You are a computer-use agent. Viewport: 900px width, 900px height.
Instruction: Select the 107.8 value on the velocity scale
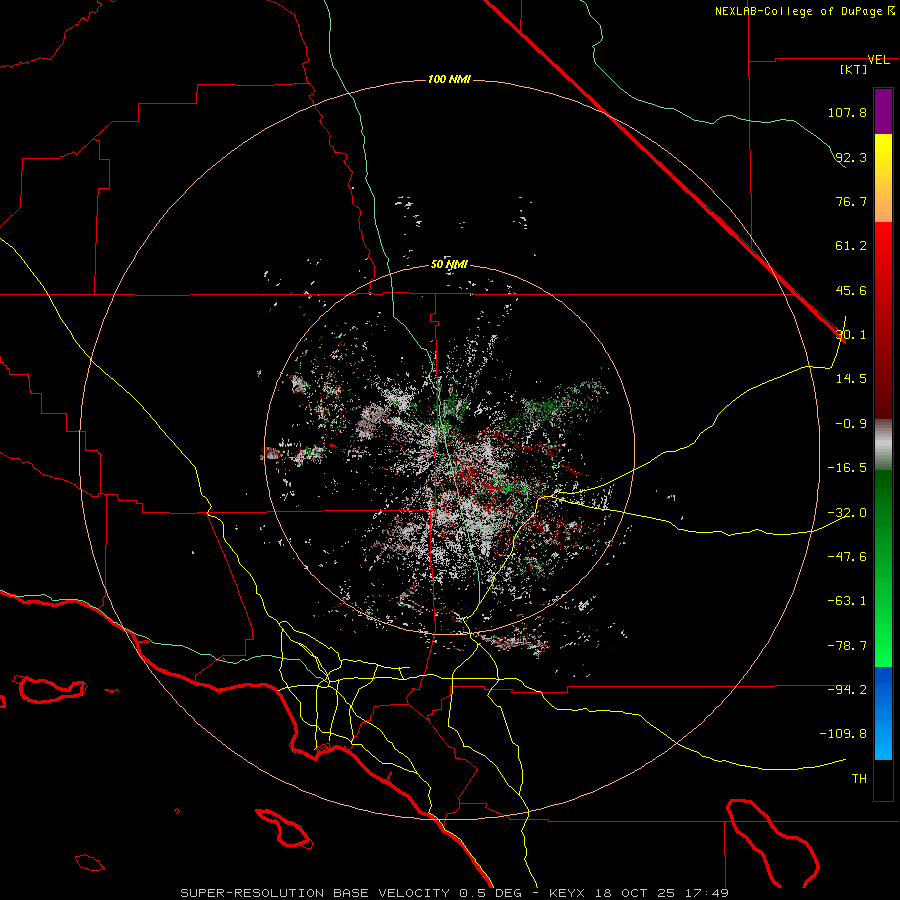coord(847,112)
